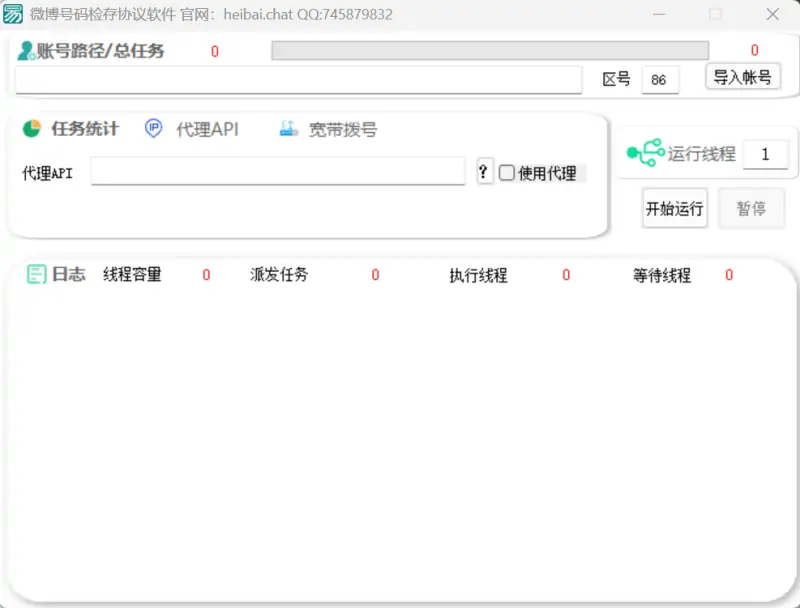Click the broadband dial-up modem icon
This screenshot has height=608, width=800.
tap(289, 129)
